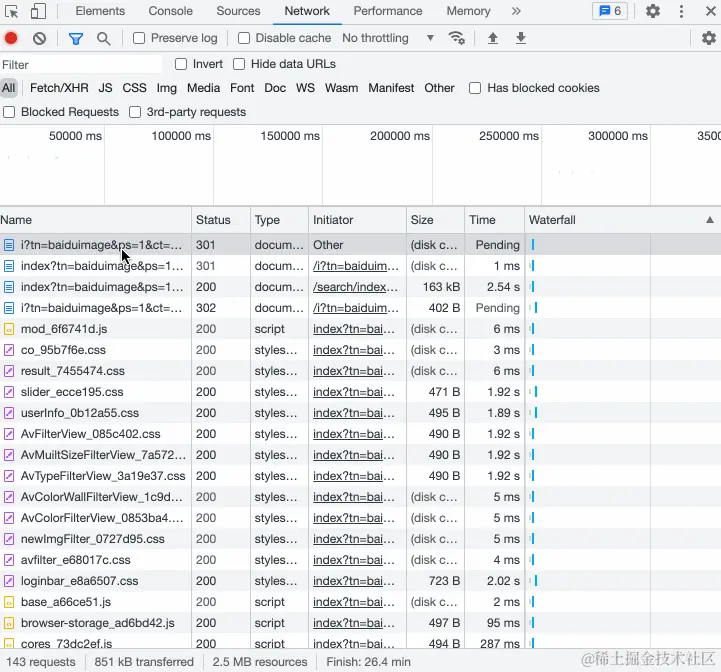Screen dimensions: 721x672
Task: Click the stylesheet icon of loginbar_e8a6507.css
Action: [x=9, y=581]
